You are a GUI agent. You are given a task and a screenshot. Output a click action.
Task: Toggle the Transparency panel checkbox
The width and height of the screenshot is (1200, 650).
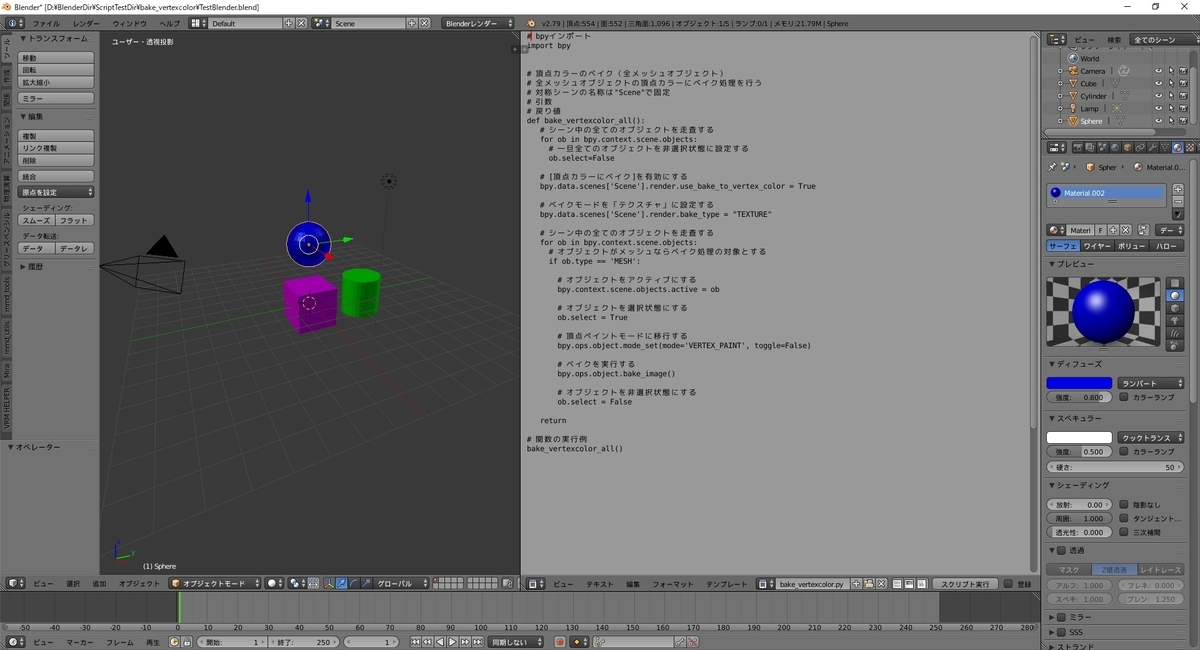(x=1060, y=550)
